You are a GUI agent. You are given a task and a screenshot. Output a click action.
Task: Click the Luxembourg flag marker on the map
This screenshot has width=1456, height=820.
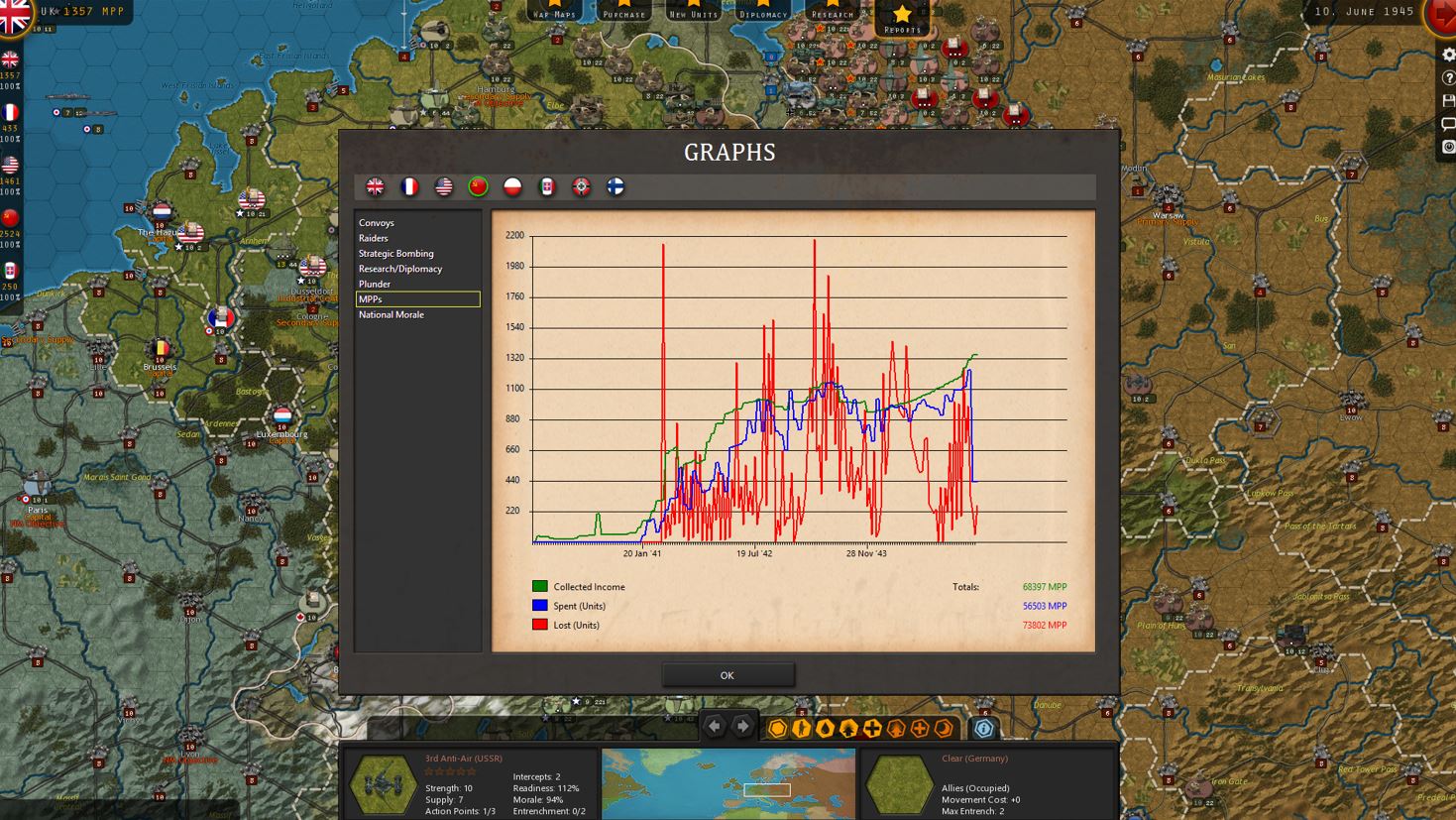tap(282, 415)
